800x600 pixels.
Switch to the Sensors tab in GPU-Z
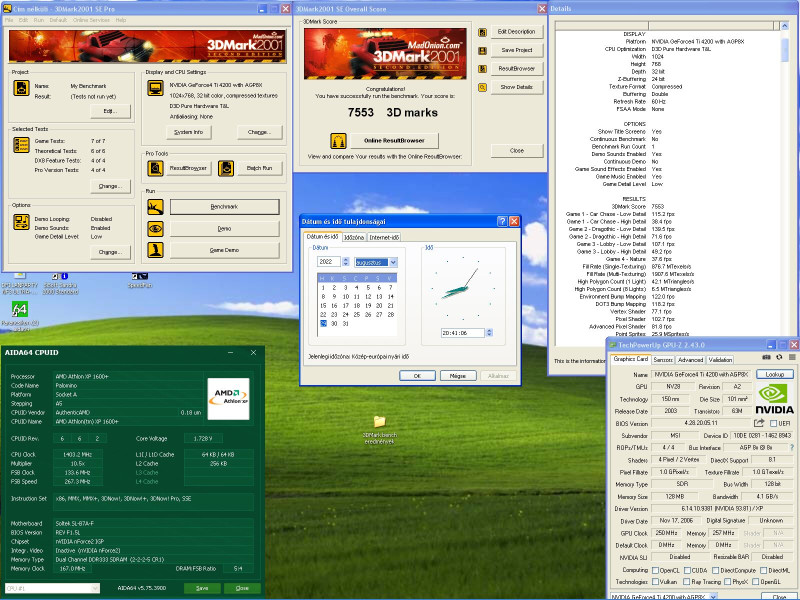pyautogui.click(x=663, y=359)
